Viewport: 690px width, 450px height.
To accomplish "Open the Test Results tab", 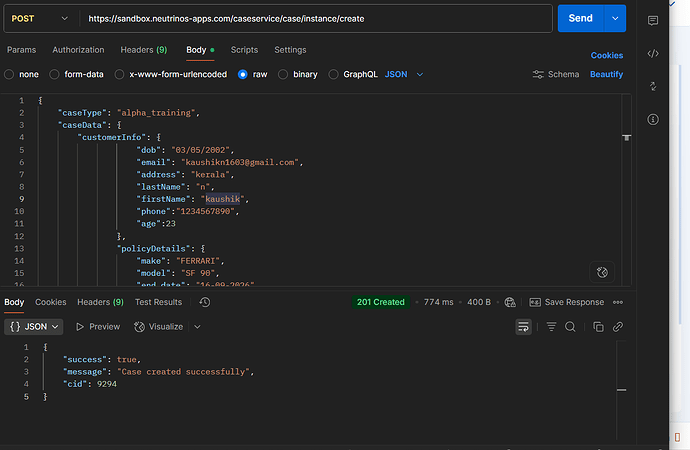I will pos(158,302).
